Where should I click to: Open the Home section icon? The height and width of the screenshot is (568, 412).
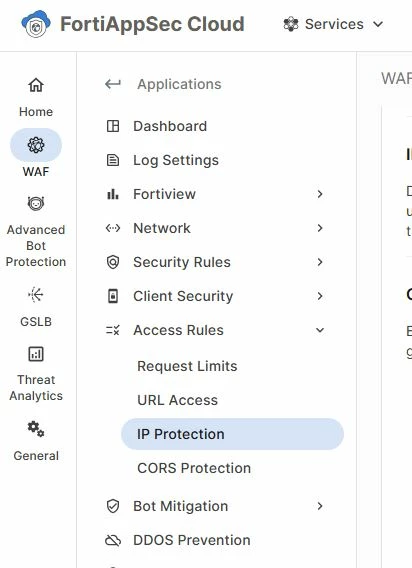36,85
